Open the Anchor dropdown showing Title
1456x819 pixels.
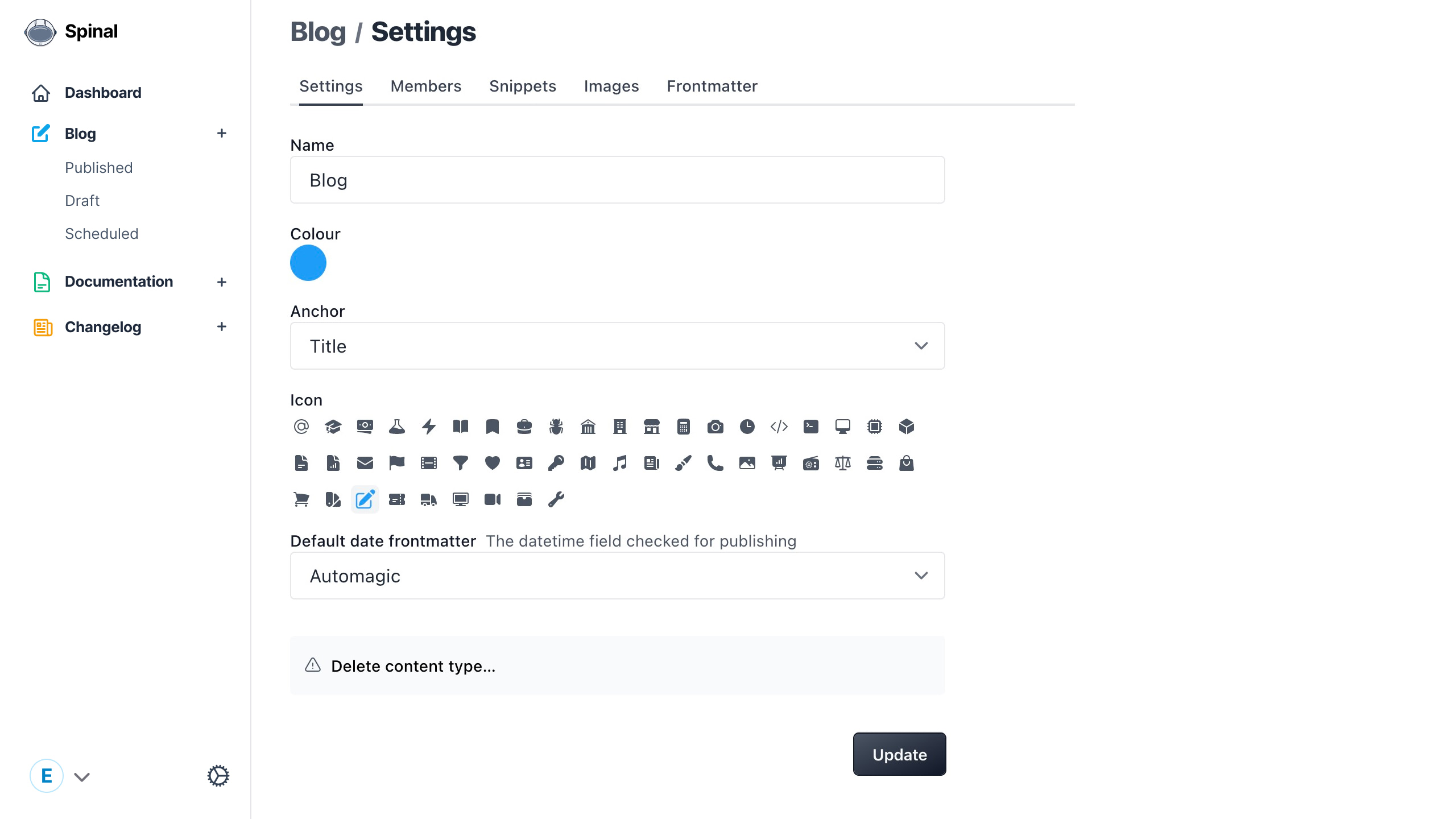(x=618, y=346)
